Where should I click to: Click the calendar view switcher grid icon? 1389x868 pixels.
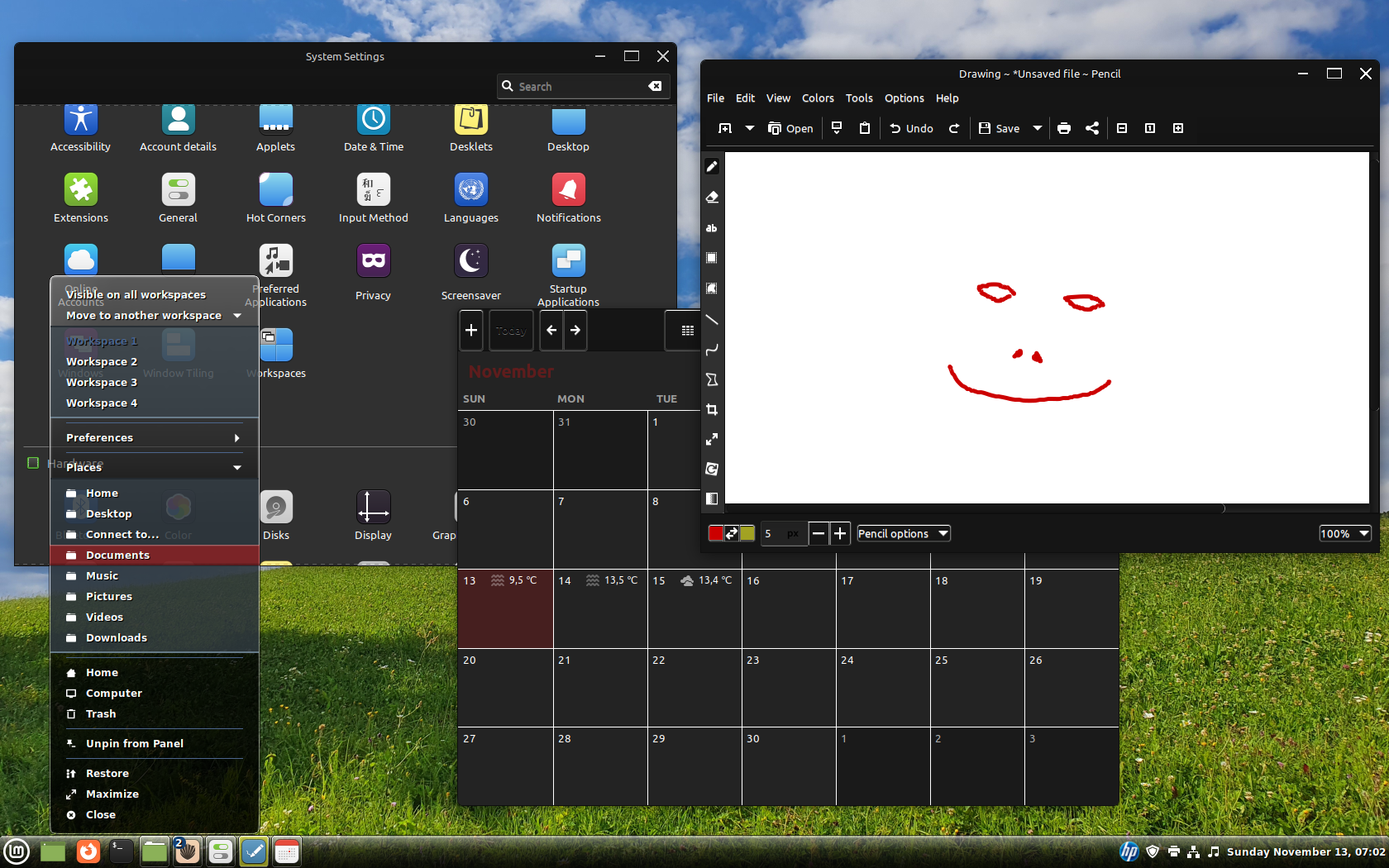(687, 331)
